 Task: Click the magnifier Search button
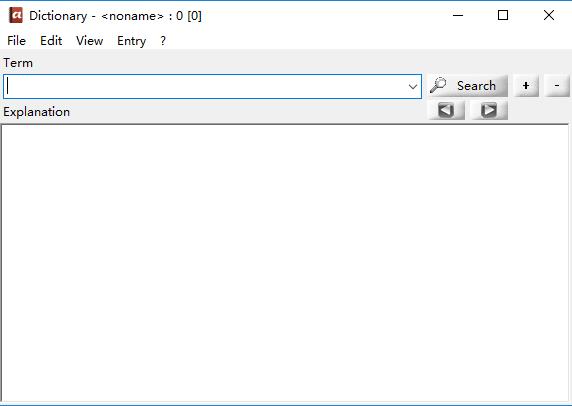tap(467, 86)
